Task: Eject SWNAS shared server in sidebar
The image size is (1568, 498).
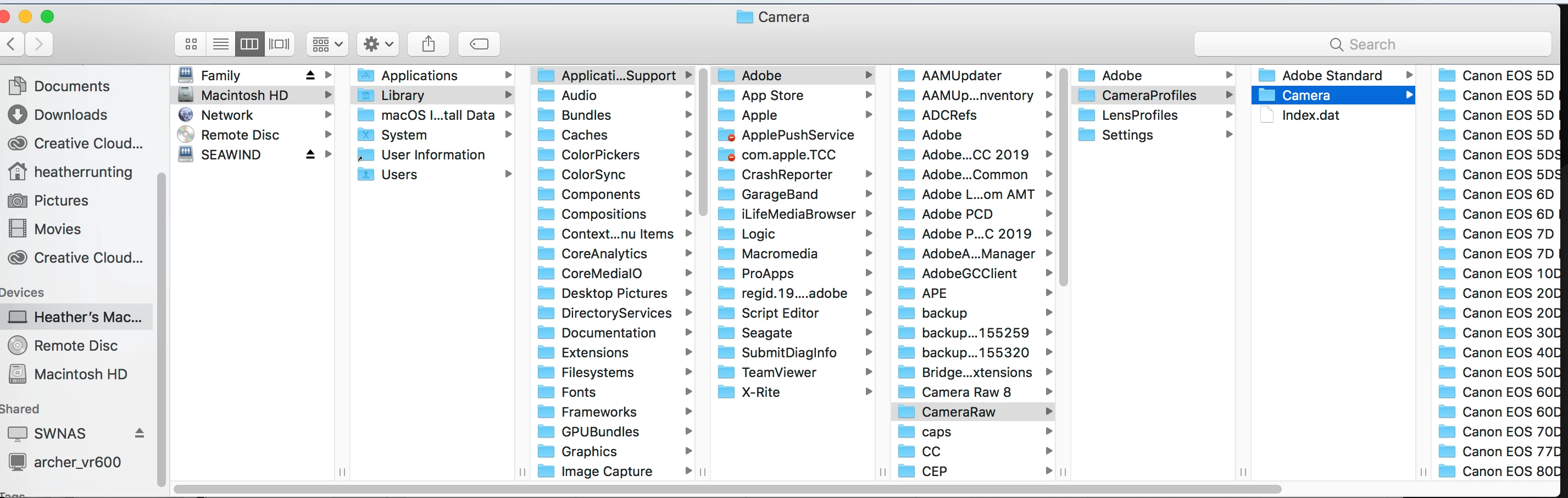Action: [x=140, y=433]
